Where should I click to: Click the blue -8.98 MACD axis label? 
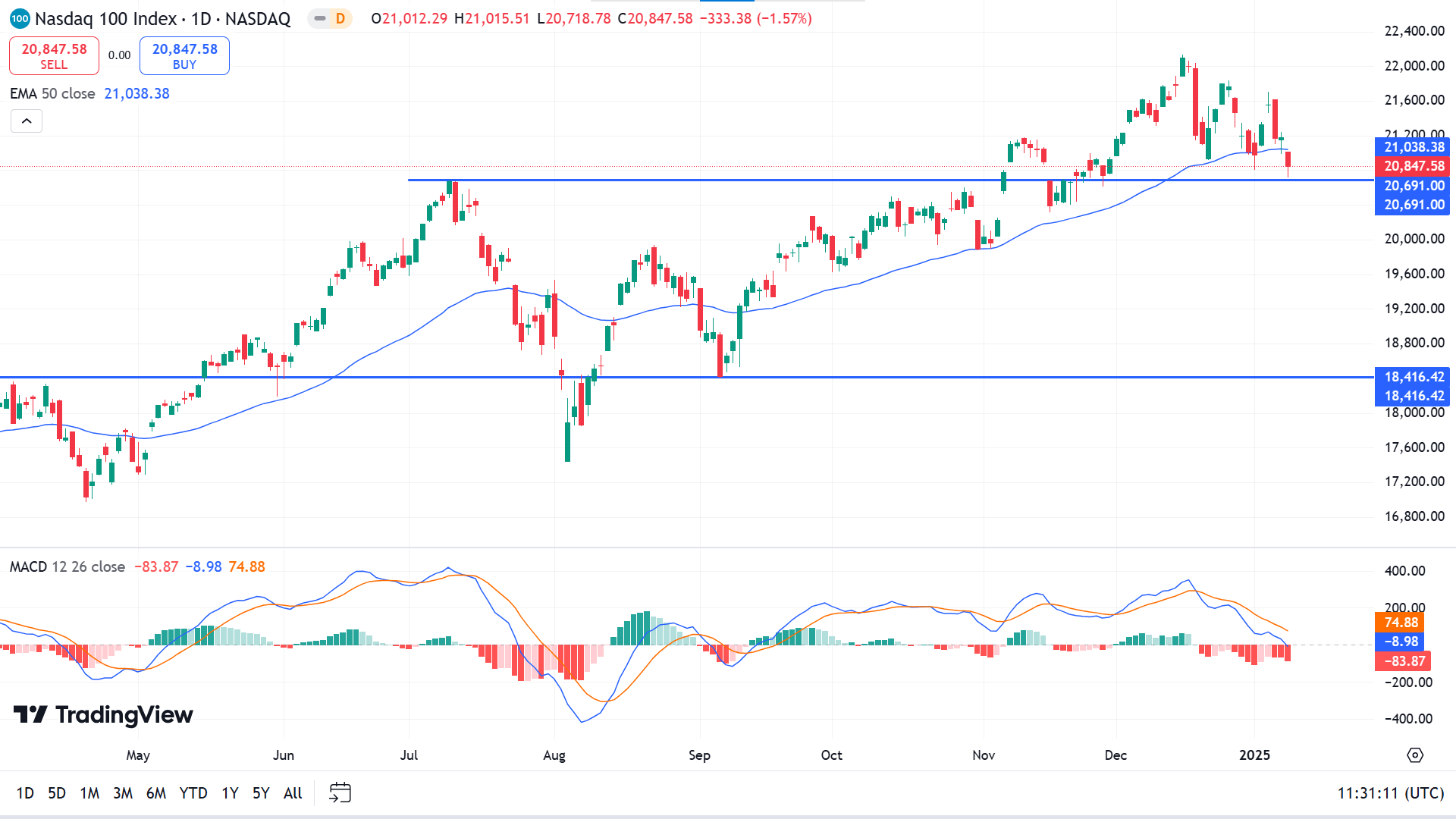1401,642
